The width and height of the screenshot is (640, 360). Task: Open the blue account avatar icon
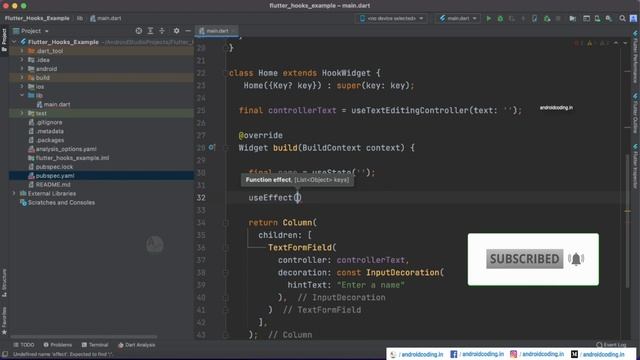coord(633,18)
